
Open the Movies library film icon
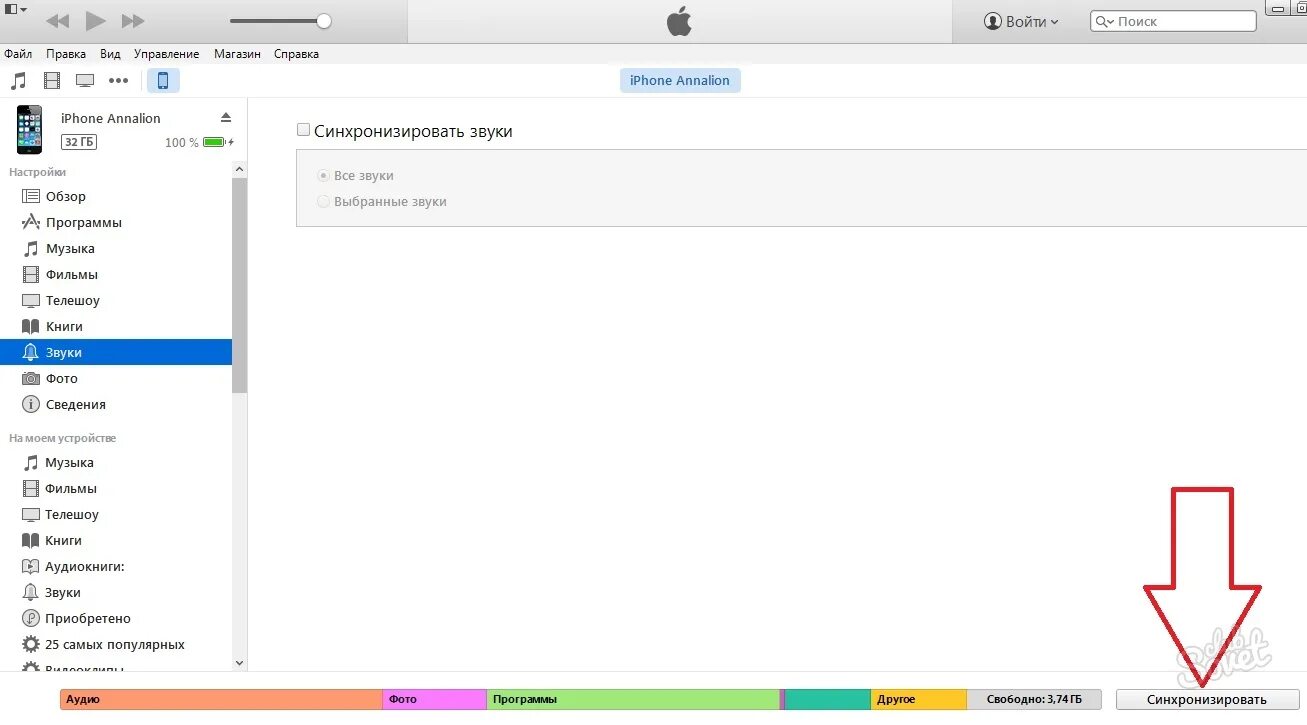(x=52, y=81)
